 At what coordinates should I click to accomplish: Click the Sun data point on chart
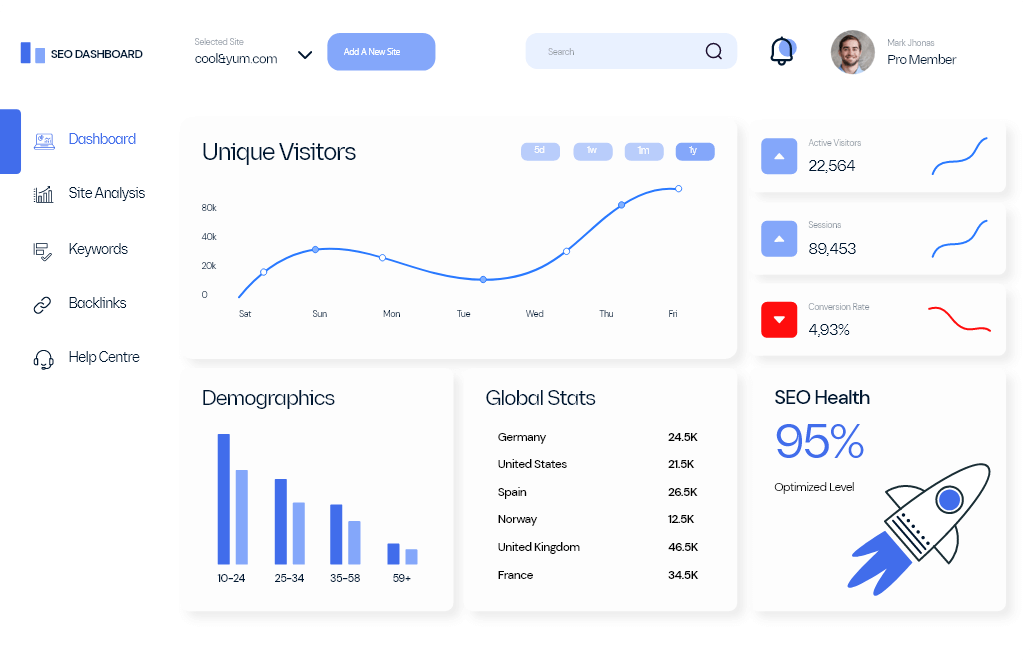pos(316,249)
